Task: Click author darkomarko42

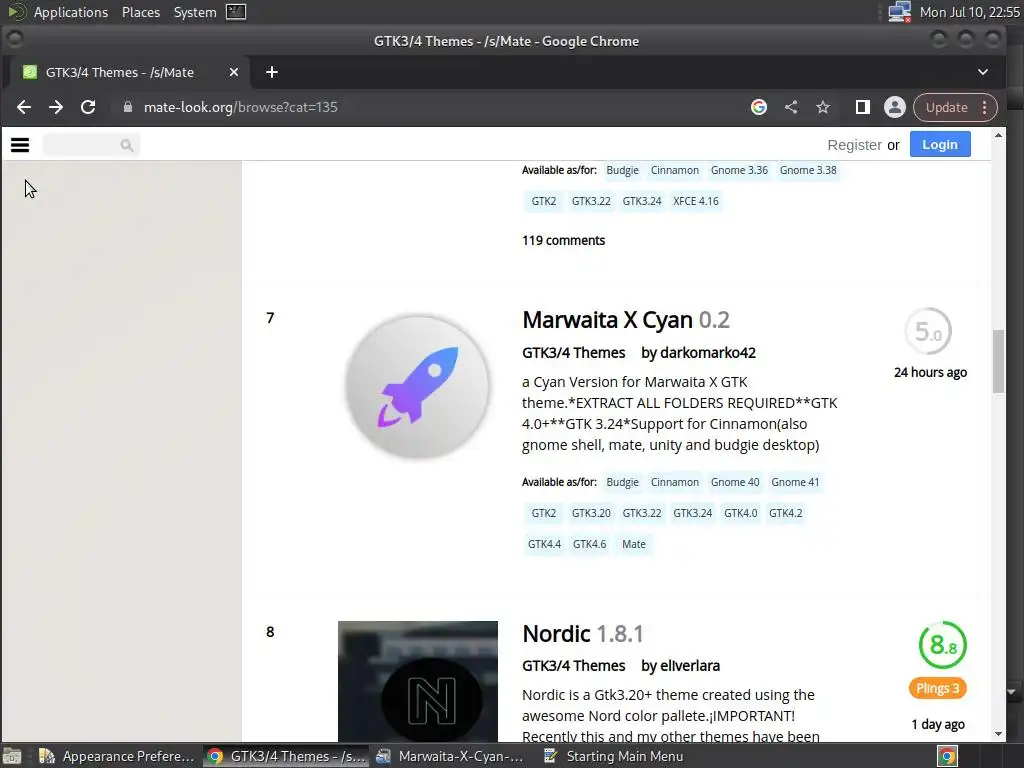Action: point(708,353)
